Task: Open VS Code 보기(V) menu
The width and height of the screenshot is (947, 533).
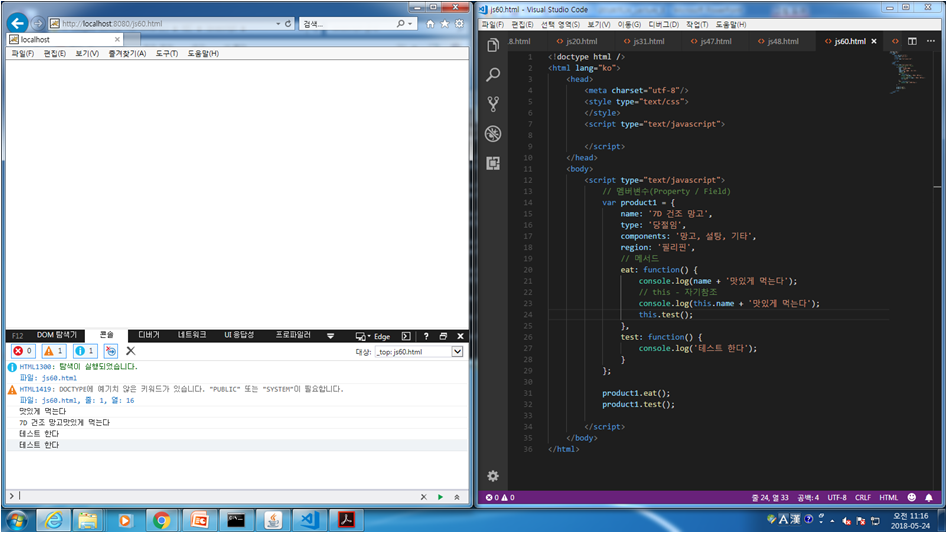Action: [x=599, y=25]
